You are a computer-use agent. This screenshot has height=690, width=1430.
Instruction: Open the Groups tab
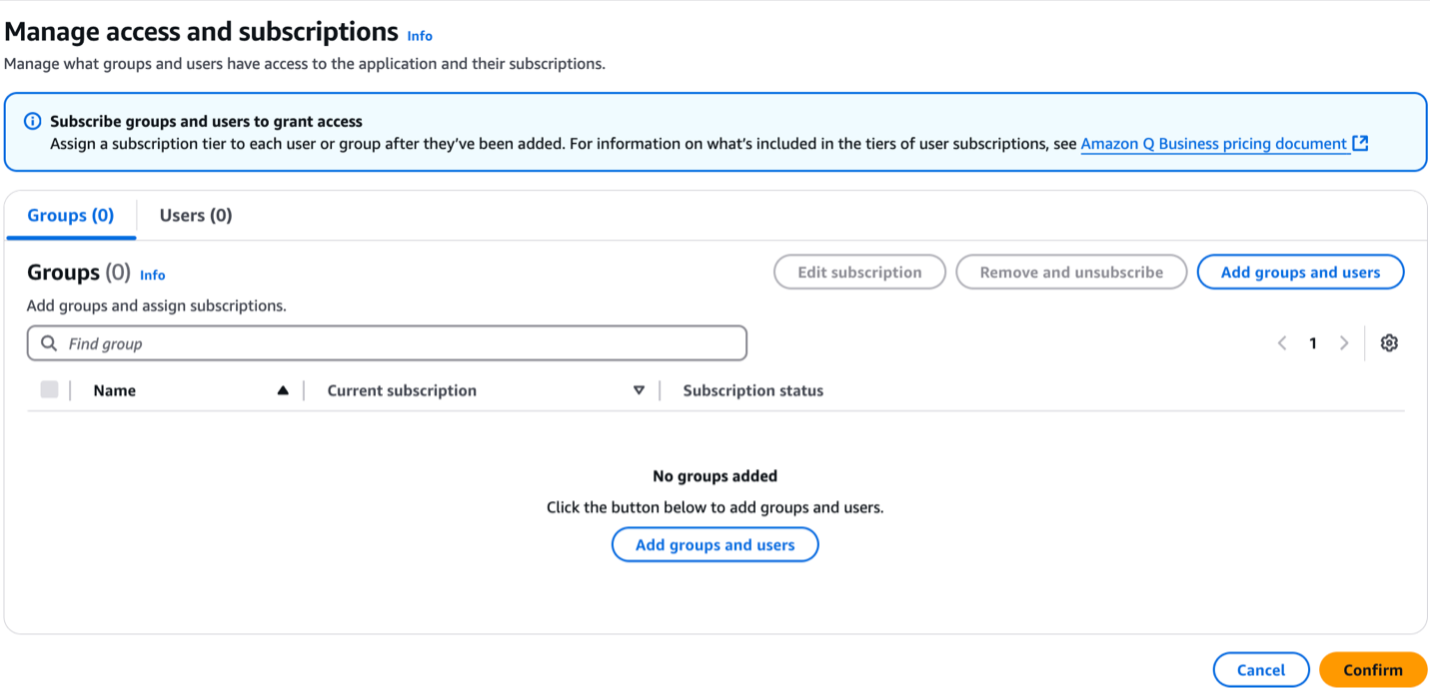pos(70,215)
